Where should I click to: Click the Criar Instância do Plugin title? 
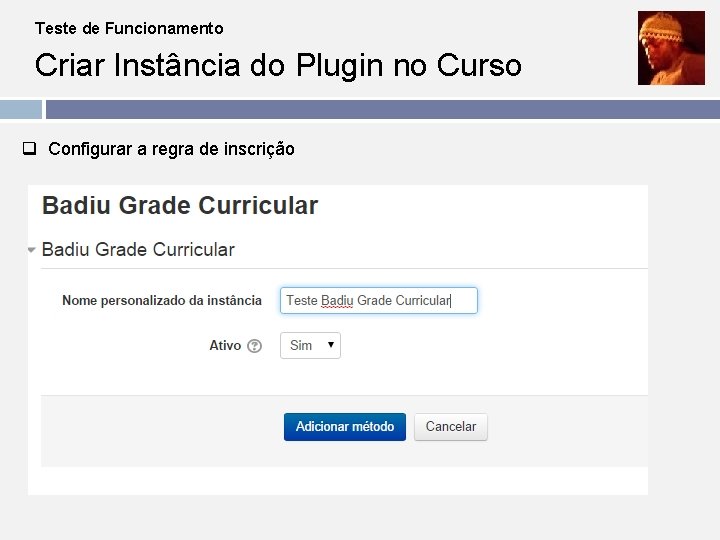[x=278, y=66]
